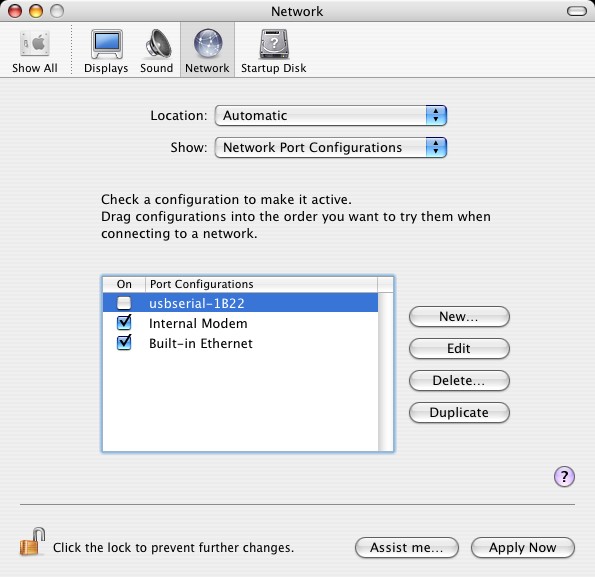Click the Port Configurations column header
Viewport: 595px width, 577px height.
[261, 284]
